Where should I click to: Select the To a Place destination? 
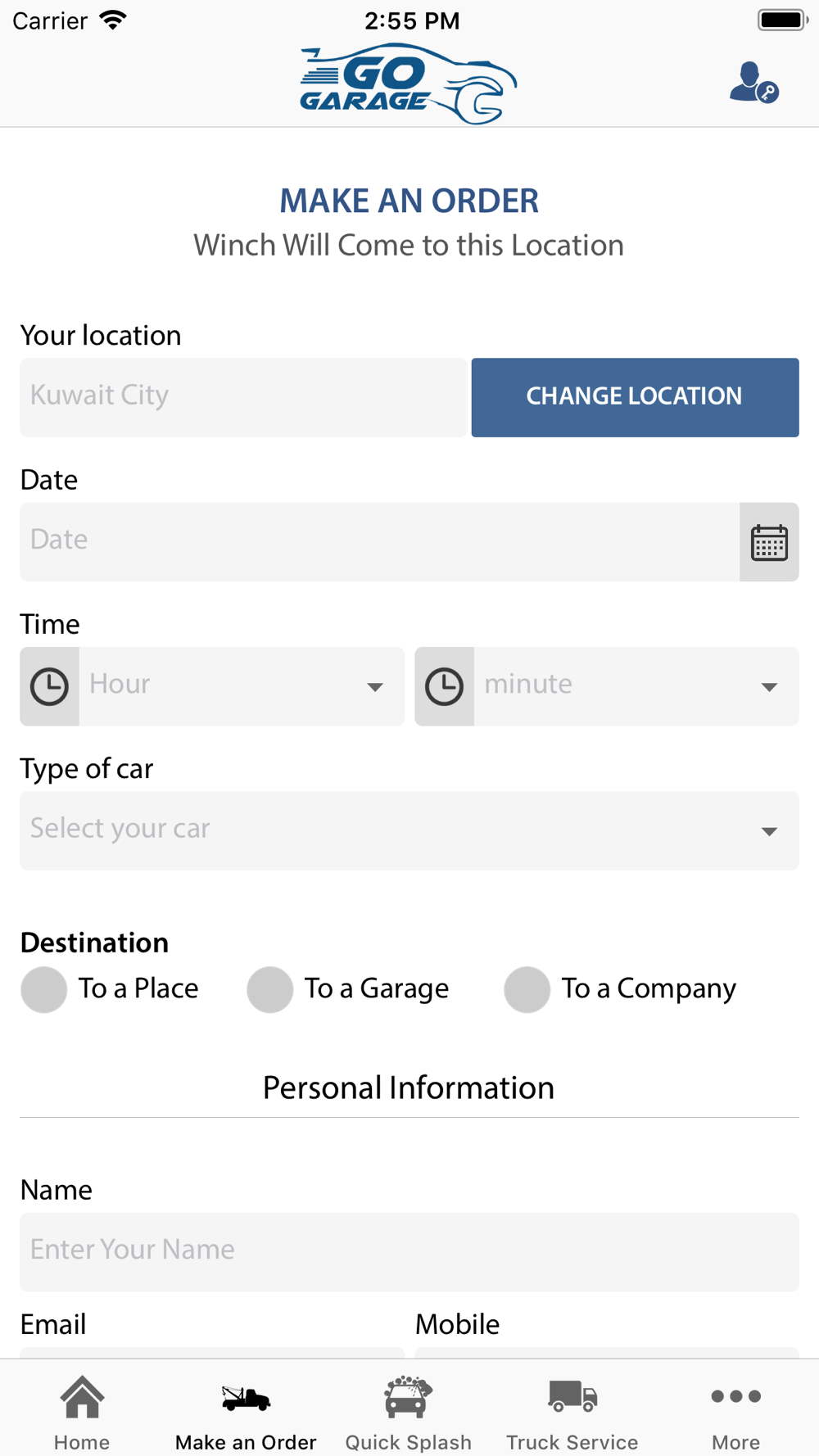(44, 989)
